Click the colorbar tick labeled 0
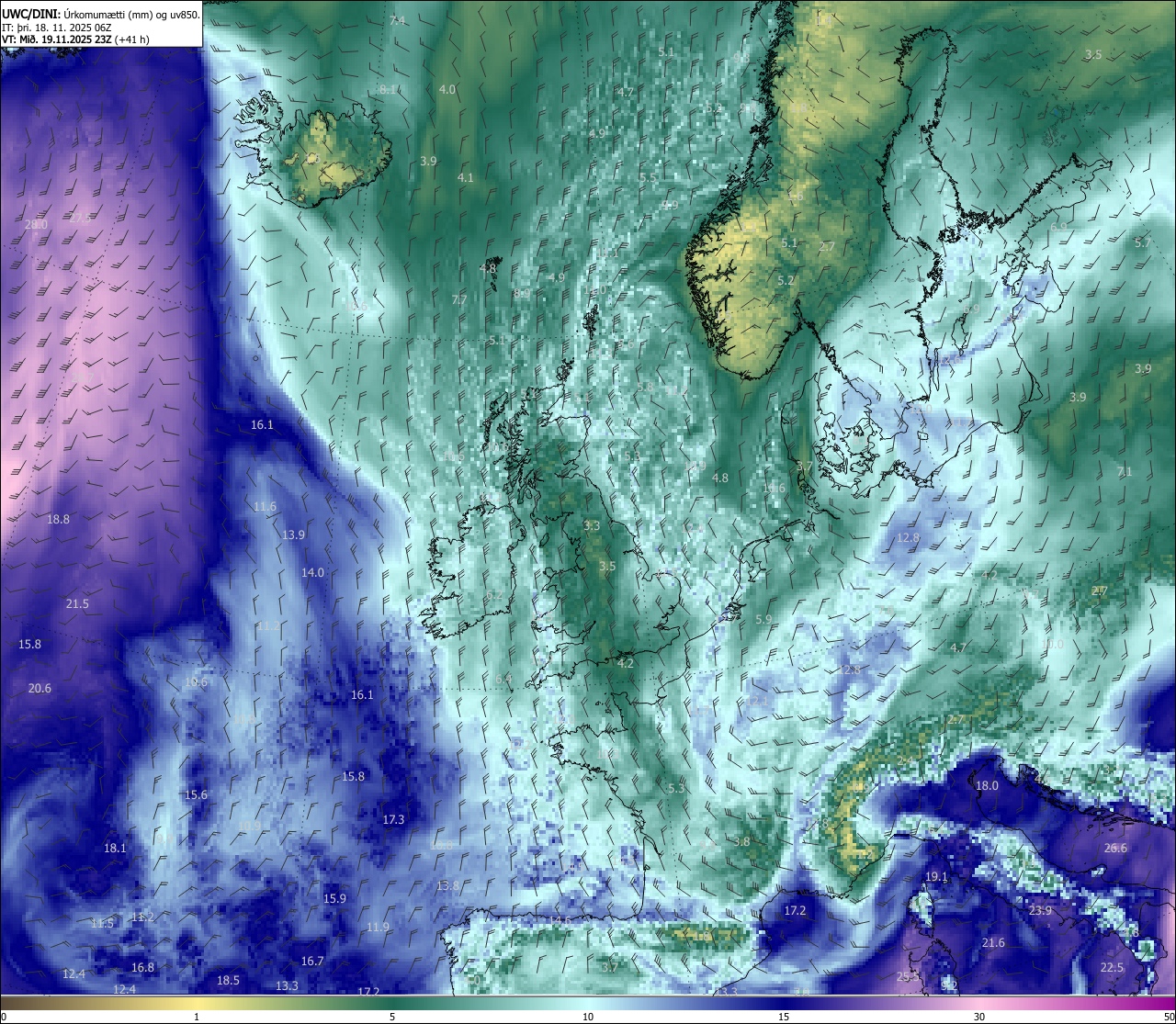The width and height of the screenshot is (1176, 1024). pyautogui.click(x=5, y=1017)
